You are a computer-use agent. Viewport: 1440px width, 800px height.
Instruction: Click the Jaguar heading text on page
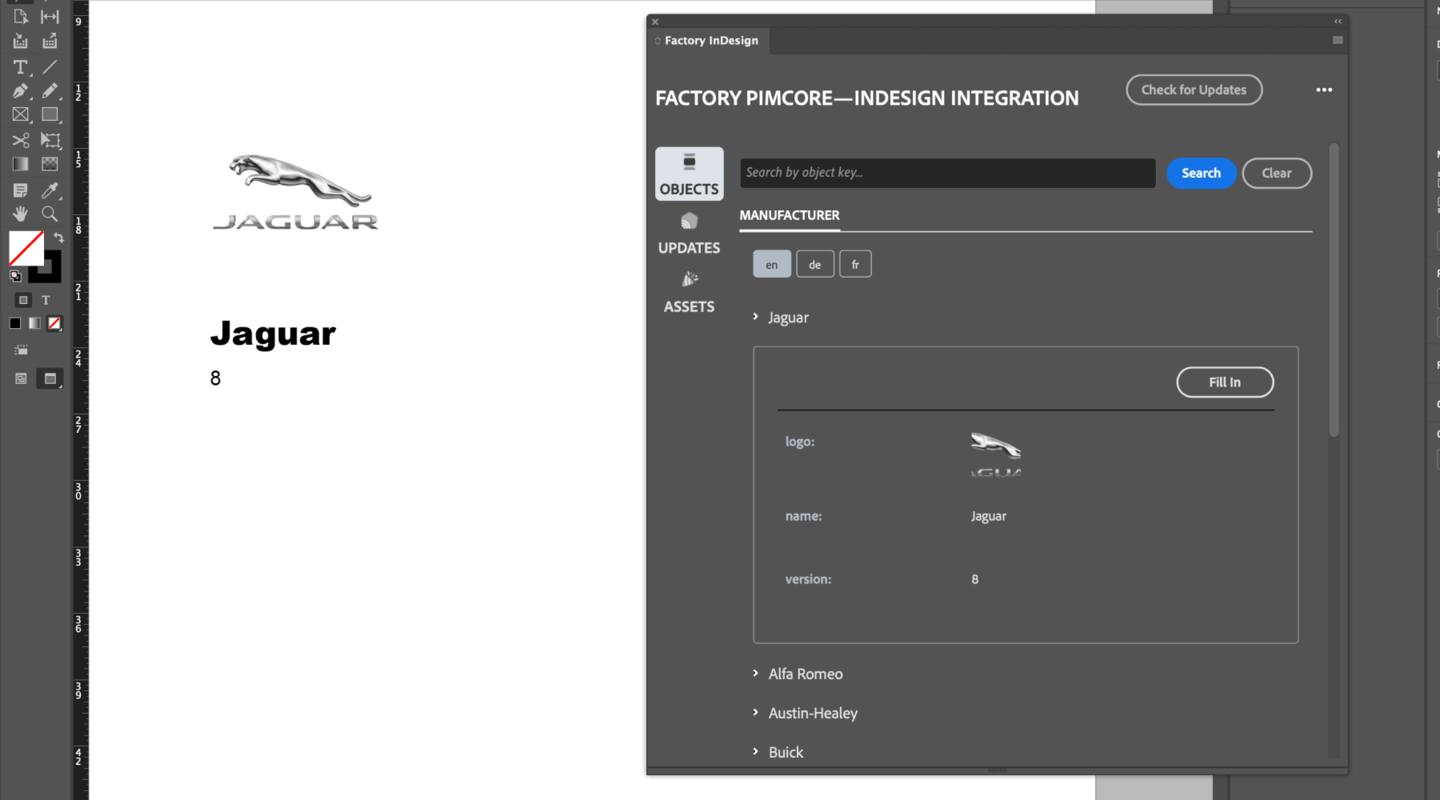[273, 333]
